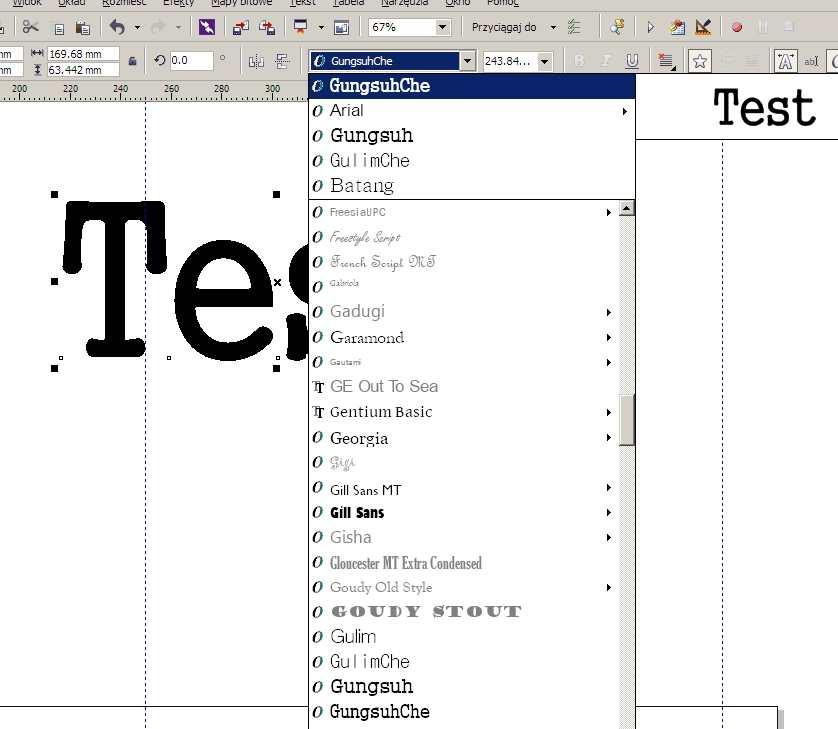
Task: Choose Garamond in the font list
Action: [367, 338]
